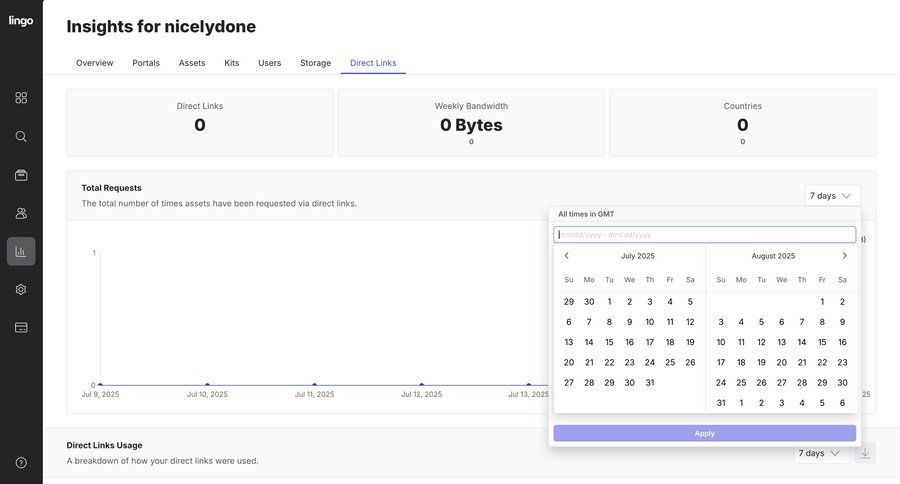Click June 29 in the July calendar
Image resolution: width=900 pixels, height=484 pixels.
(569, 301)
